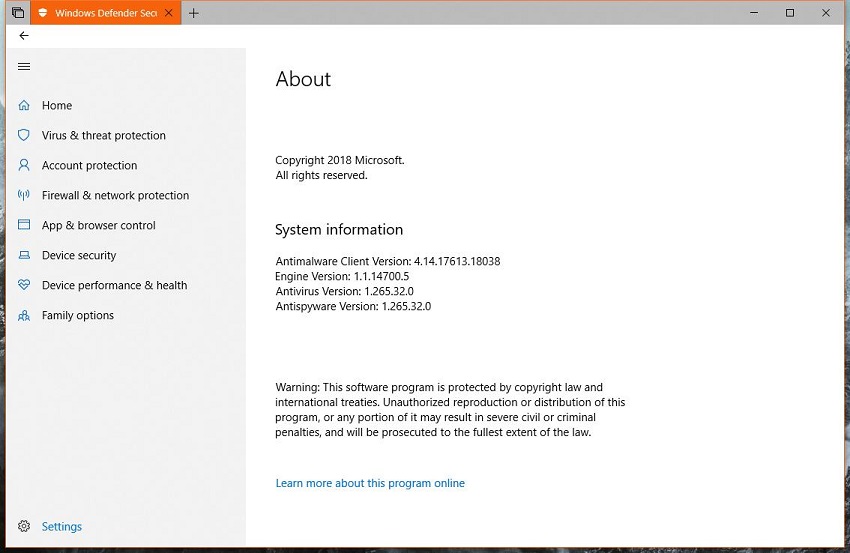850x553 pixels.
Task: Collapse the sidebar with hamburger menu
Action: 24,67
